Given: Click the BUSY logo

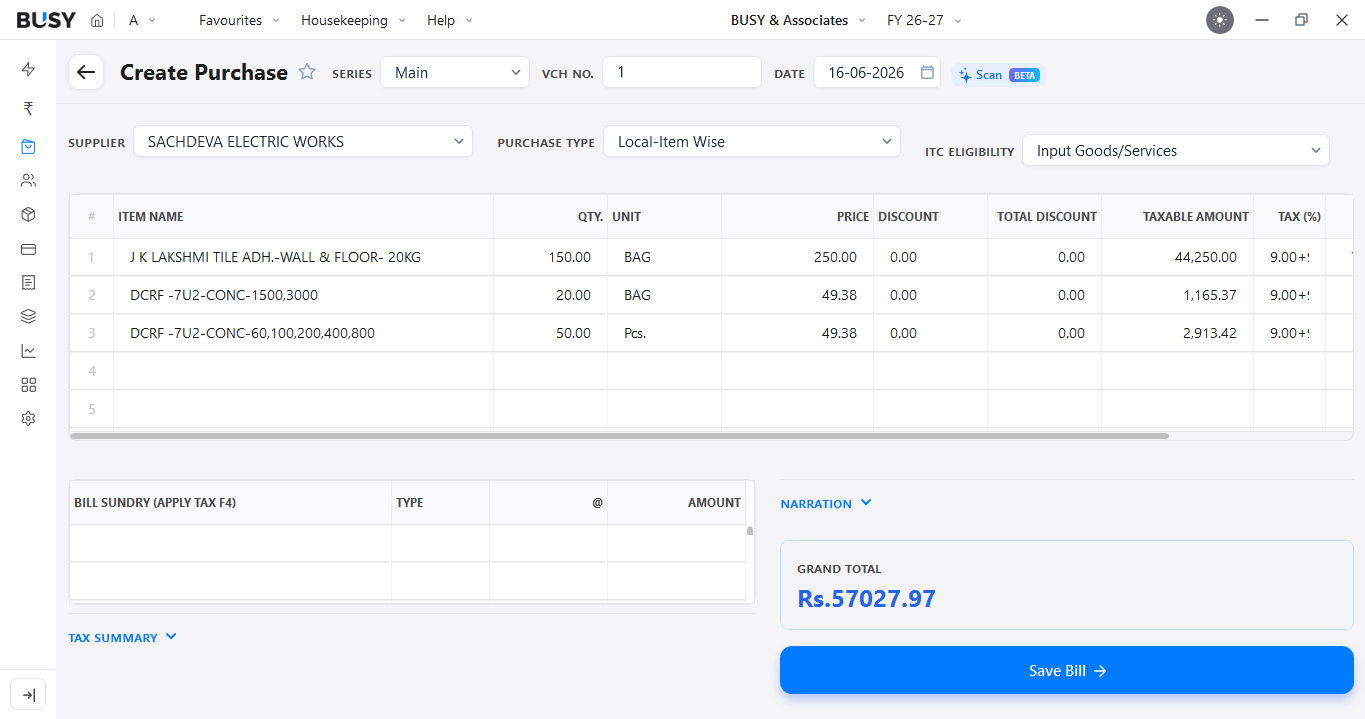Looking at the screenshot, I should pyautogui.click(x=46, y=20).
